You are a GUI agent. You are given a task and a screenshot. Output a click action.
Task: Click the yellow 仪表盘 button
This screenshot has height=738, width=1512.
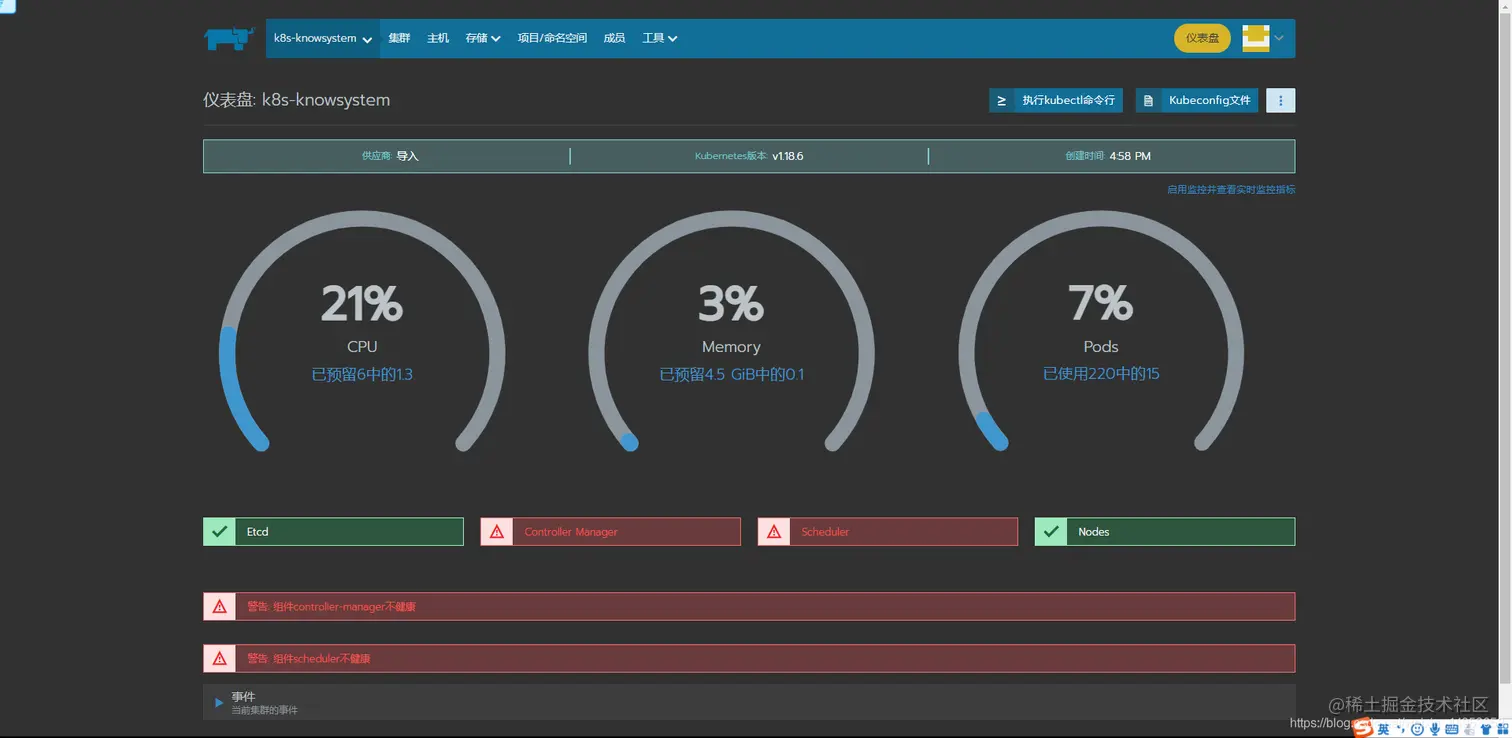tap(1202, 38)
